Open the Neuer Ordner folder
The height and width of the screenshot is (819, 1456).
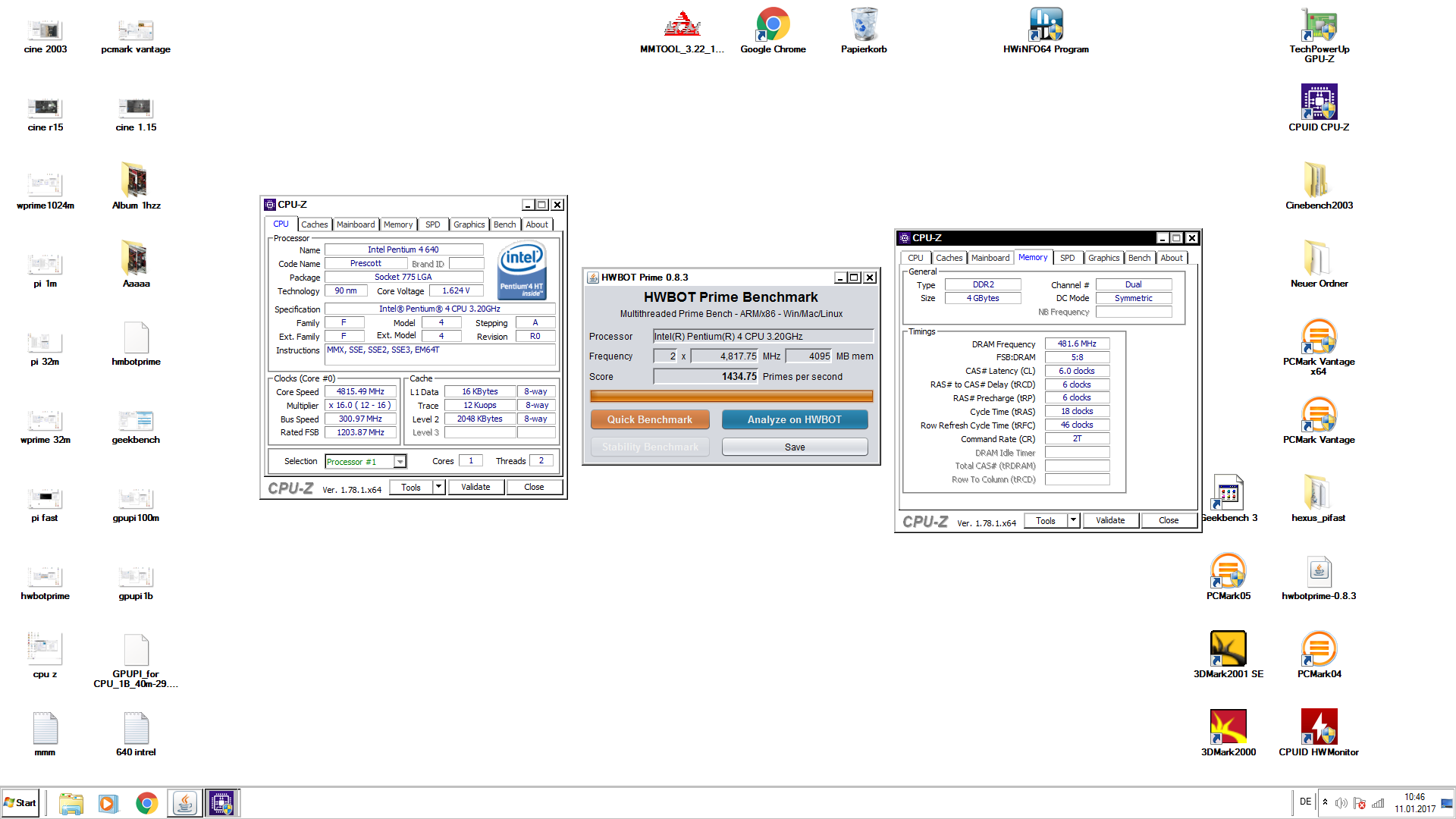[x=1319, y=264]
